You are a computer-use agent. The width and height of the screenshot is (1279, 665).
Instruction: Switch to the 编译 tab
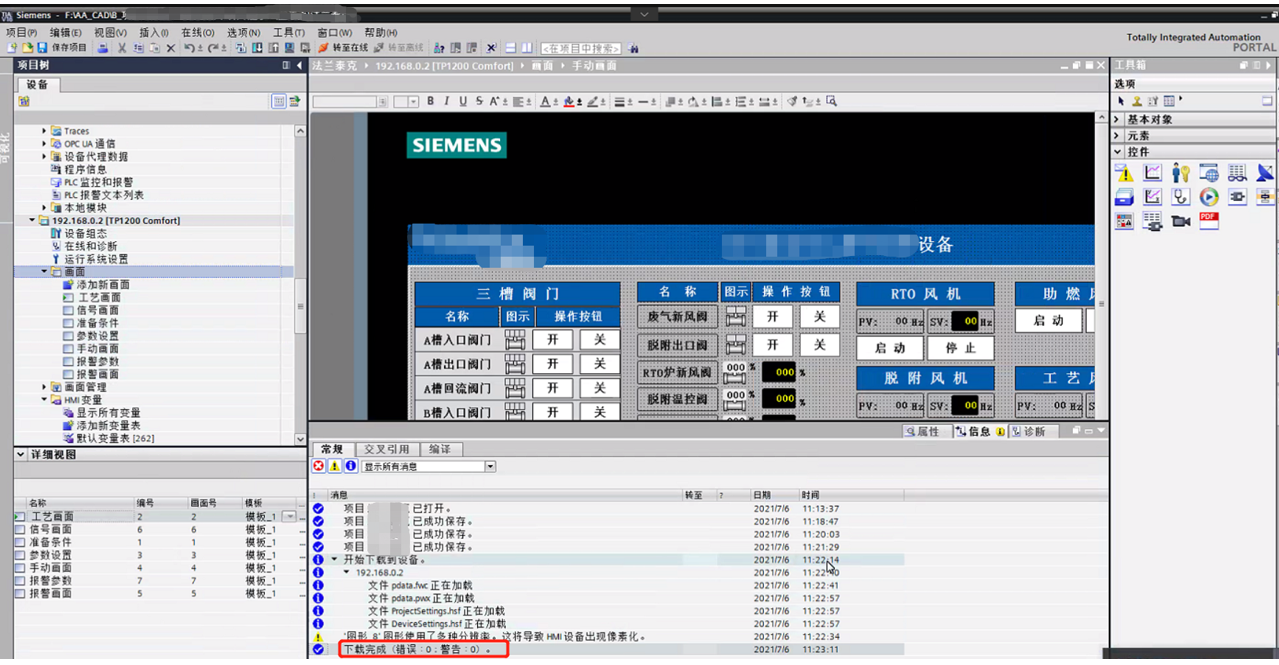[440, 449]
